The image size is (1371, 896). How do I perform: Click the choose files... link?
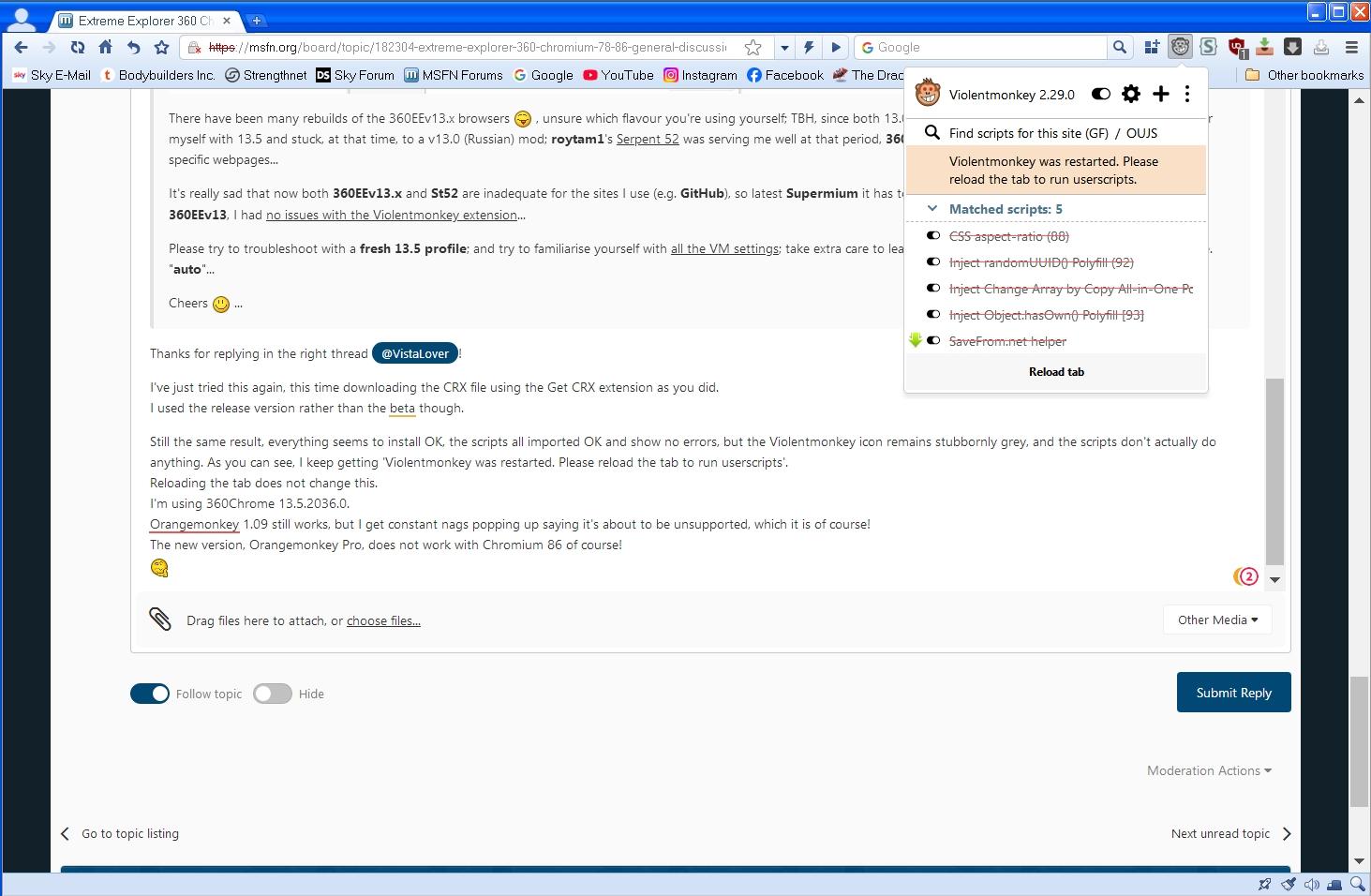coord(383,620)
